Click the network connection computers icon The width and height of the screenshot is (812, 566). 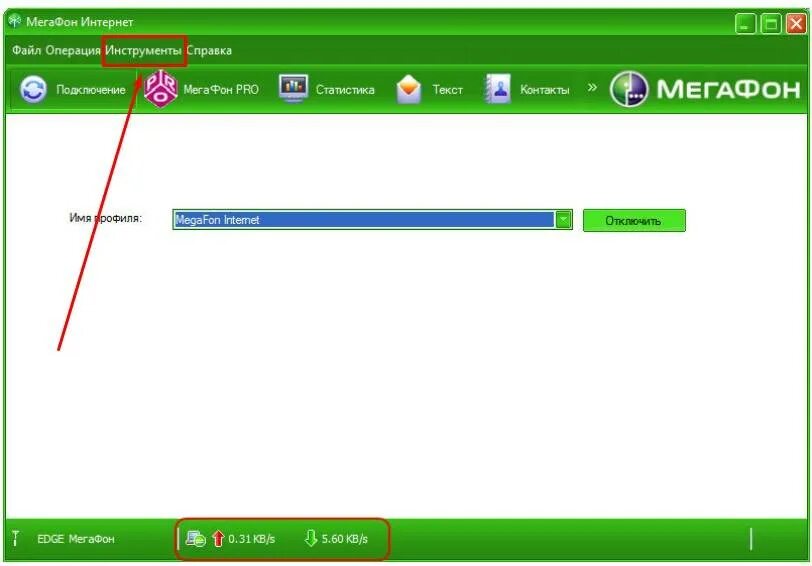coord(196,539)
